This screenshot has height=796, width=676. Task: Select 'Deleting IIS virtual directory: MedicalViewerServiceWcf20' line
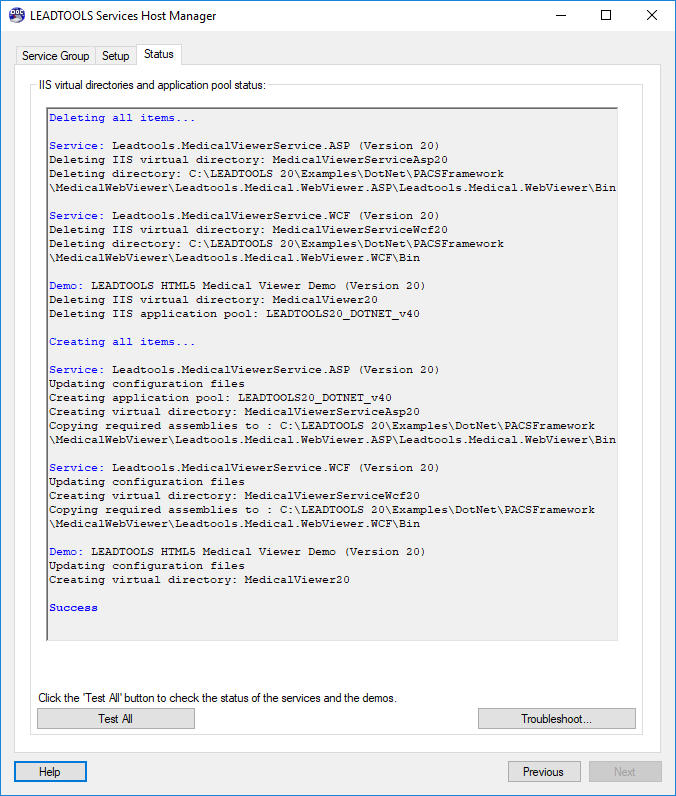pyautogui.click(x=248, y=230)
